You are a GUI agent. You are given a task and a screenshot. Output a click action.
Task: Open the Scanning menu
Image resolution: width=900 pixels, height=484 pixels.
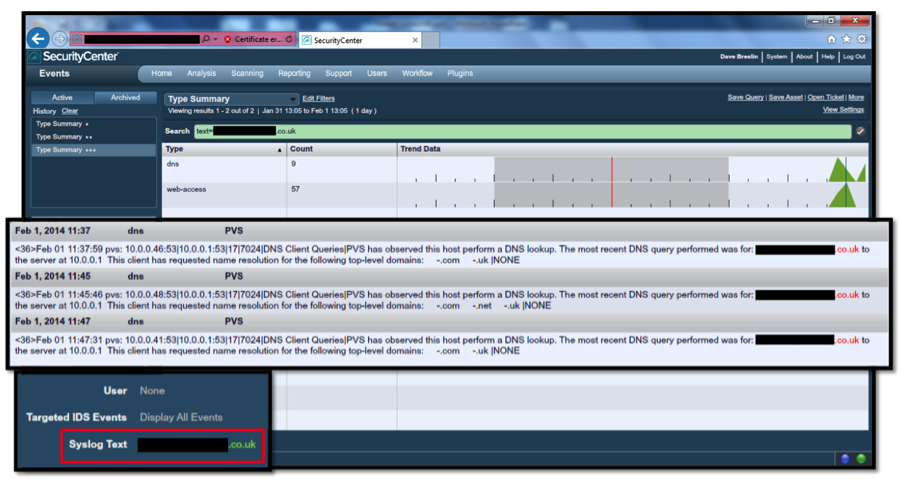247,73
